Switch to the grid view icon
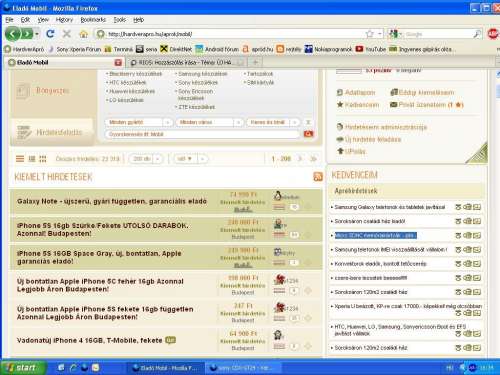This screenshot has height=375, width=500. pos(43,159)
